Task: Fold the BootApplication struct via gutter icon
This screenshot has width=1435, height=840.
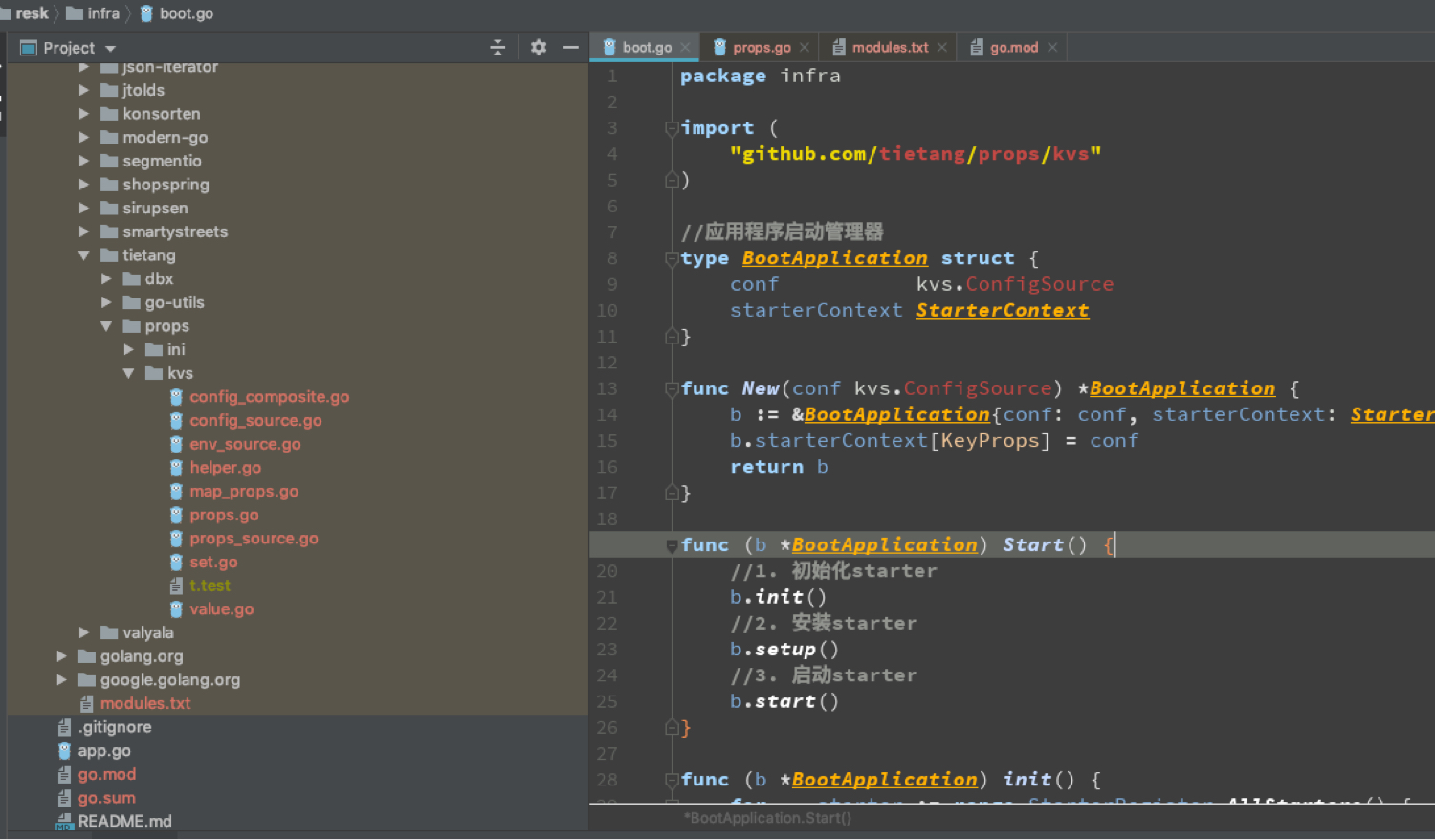Action: (672, 258)
